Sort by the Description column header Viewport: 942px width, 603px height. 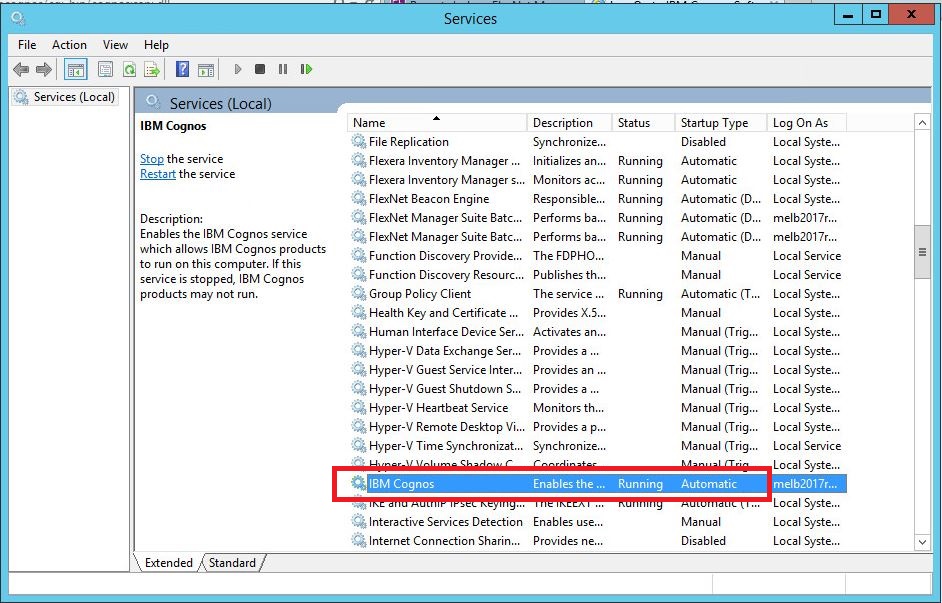[x=570, y=123]
